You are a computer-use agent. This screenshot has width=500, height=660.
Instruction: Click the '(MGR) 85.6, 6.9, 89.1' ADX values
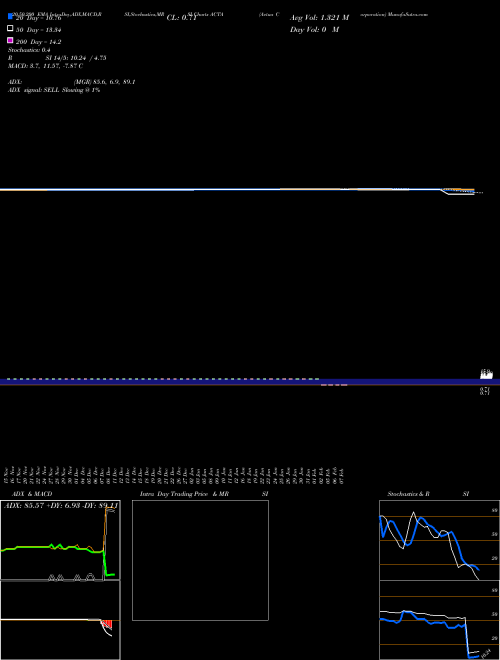pos(104,82)
